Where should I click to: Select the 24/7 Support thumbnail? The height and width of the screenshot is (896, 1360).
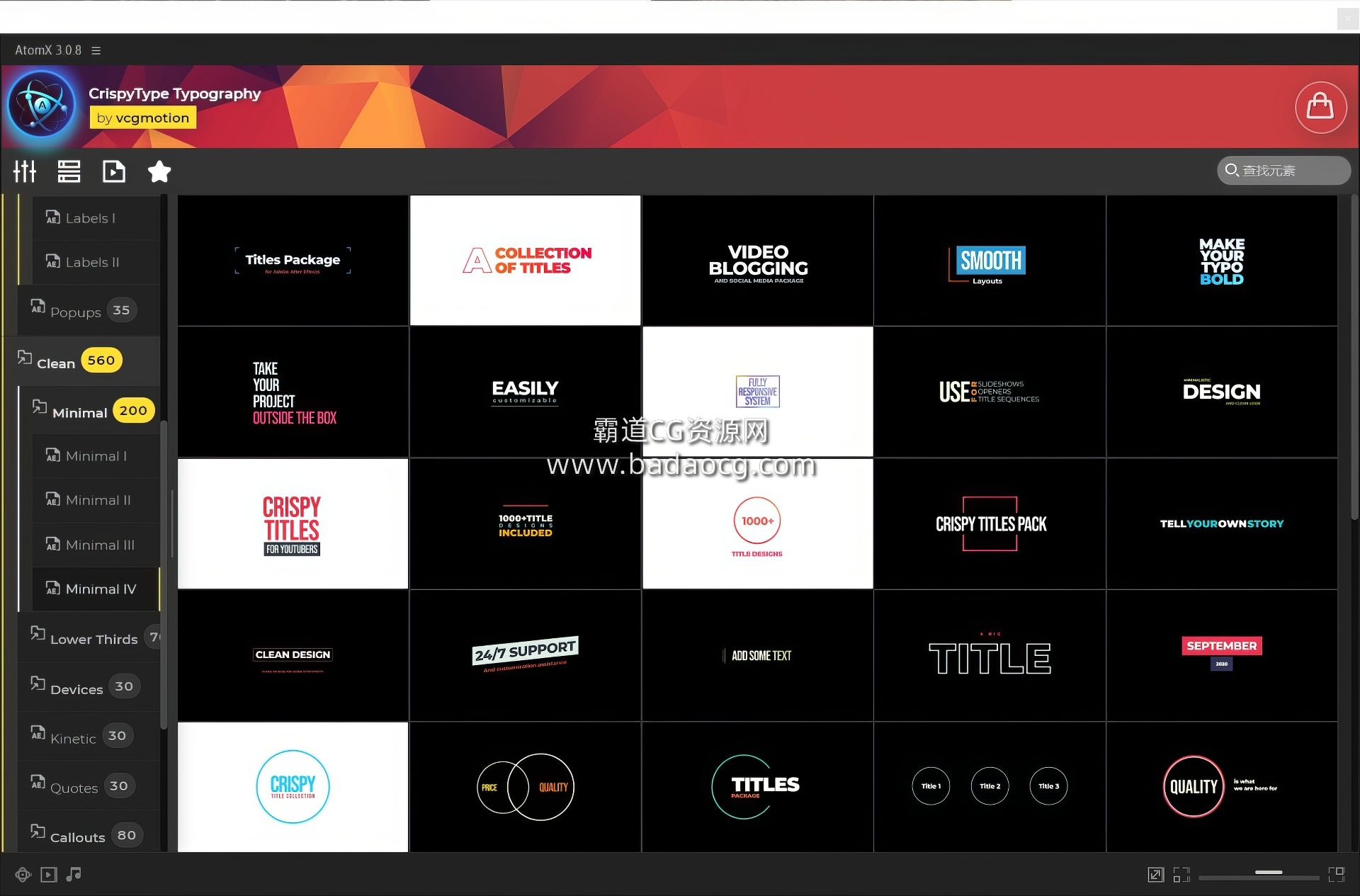(x=526, y=655)
